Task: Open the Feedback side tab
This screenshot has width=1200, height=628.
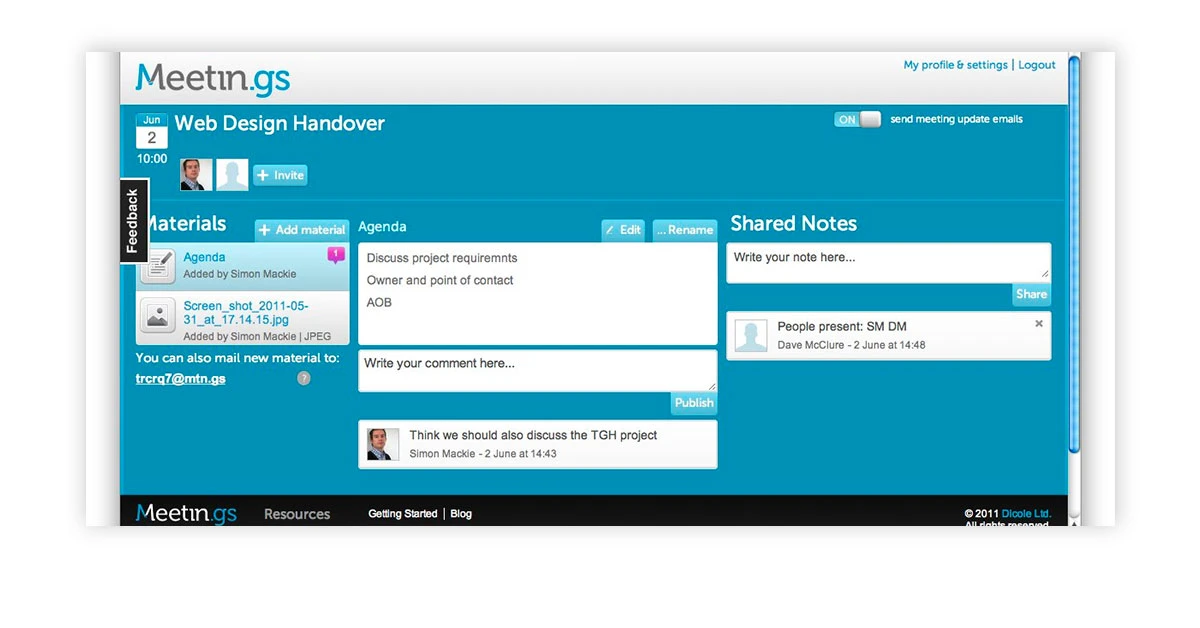Action: coord(134,221)
